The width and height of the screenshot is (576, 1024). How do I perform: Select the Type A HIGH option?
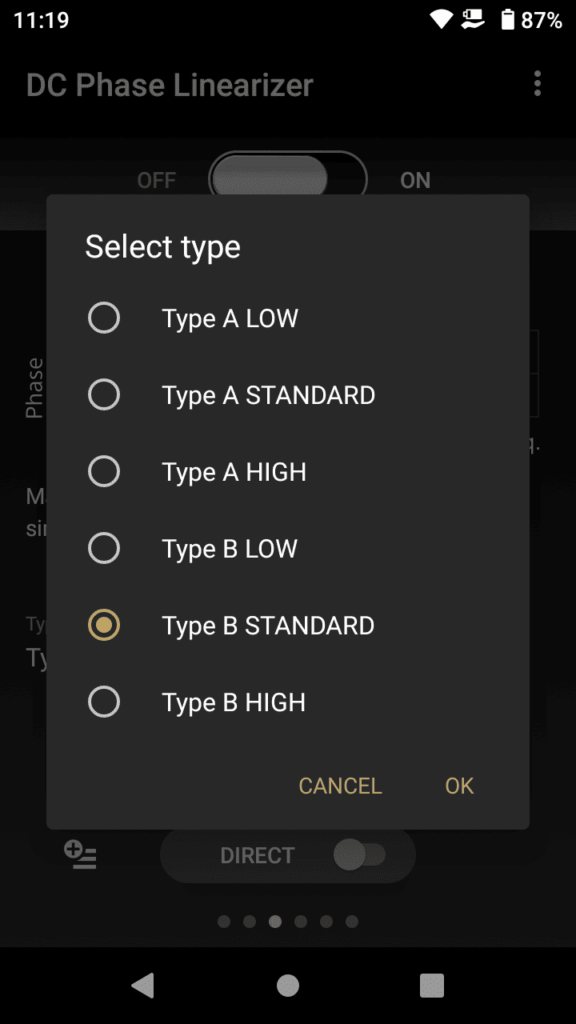[x=104, y=471]
